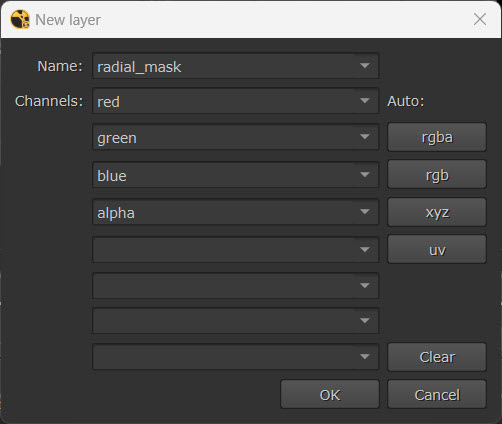Click the Nuke app icon in title bar
Viewport: 502px width, 424px height.
[20, 19]
